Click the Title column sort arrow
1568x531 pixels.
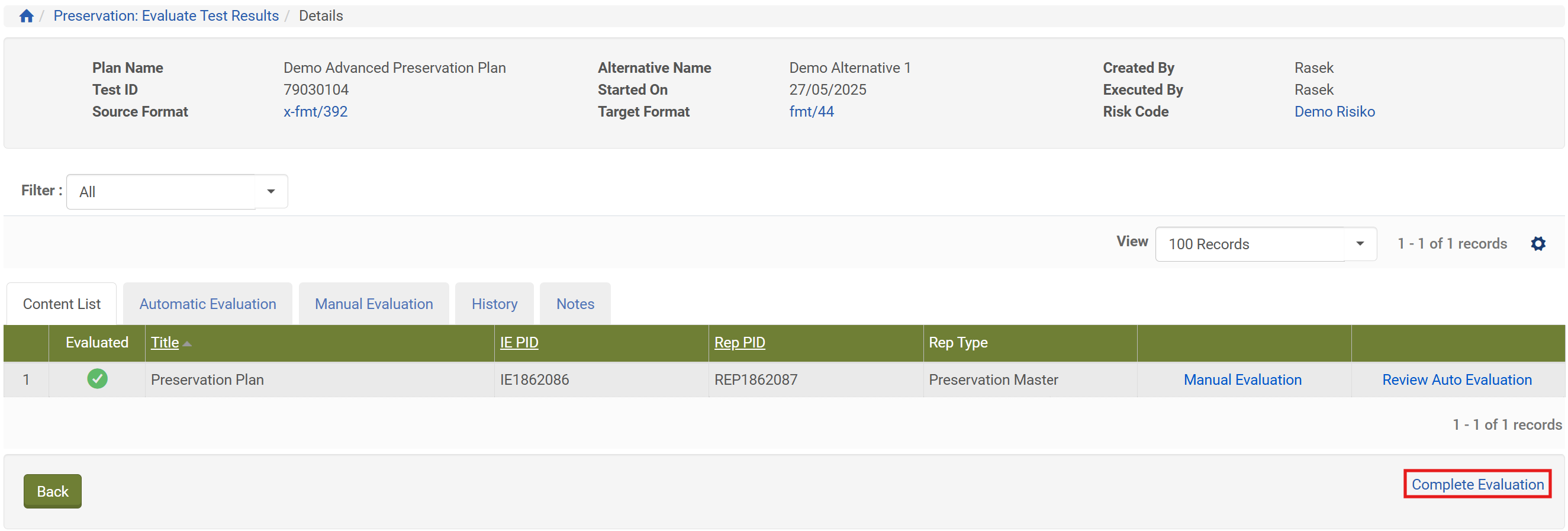point(187,343)
